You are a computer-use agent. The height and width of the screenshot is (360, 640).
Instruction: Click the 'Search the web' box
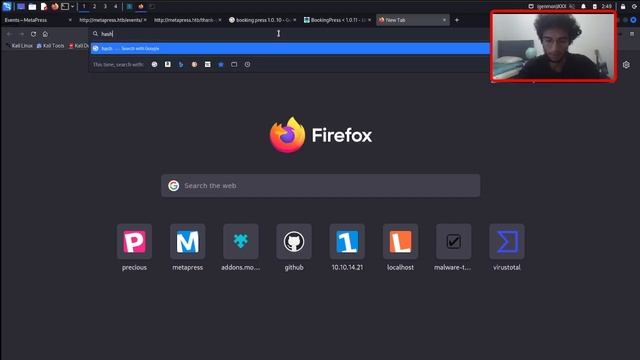pyautogui.click(x=320, y=186)
